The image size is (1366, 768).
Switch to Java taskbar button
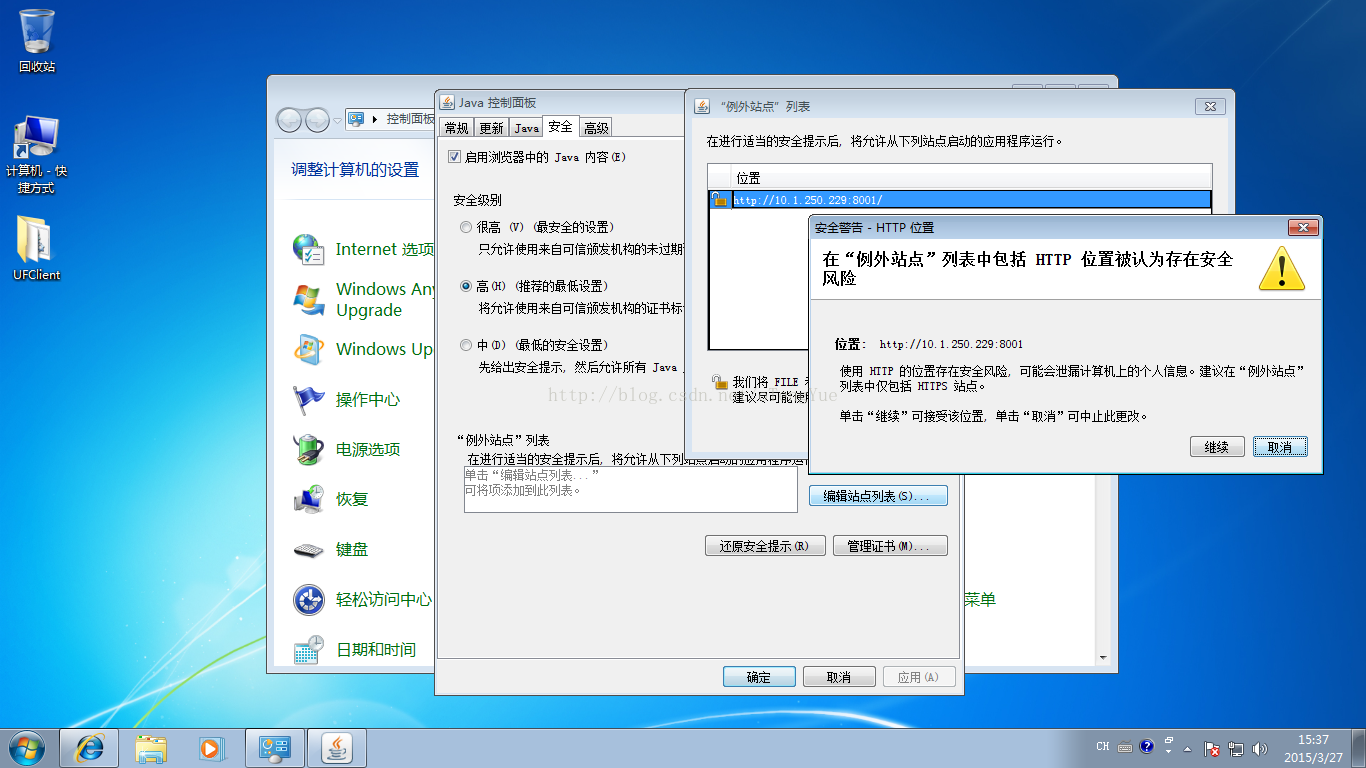coord(337,748)
